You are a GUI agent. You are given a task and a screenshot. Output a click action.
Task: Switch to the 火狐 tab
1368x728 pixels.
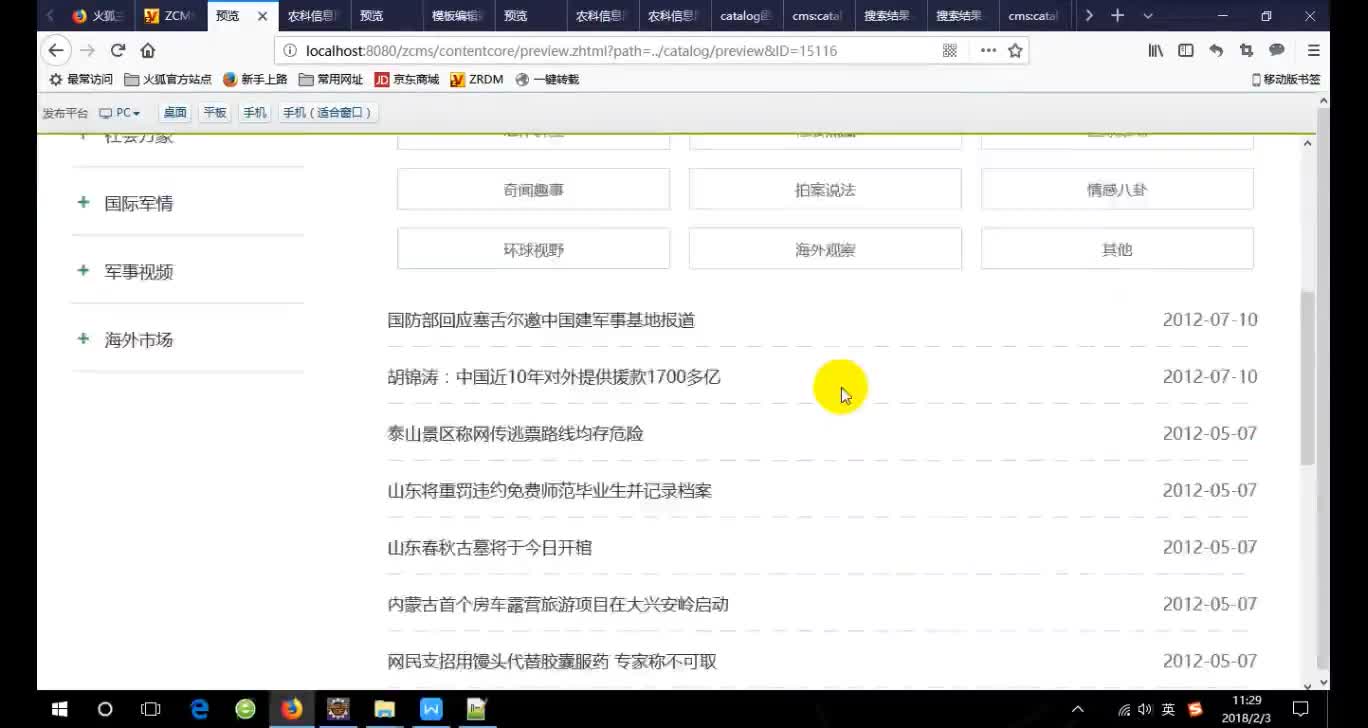pos(98,16)
